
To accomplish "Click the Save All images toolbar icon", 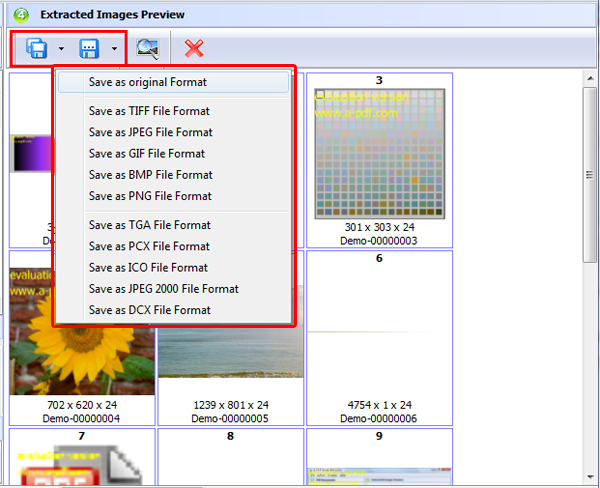I will (37, 48).
